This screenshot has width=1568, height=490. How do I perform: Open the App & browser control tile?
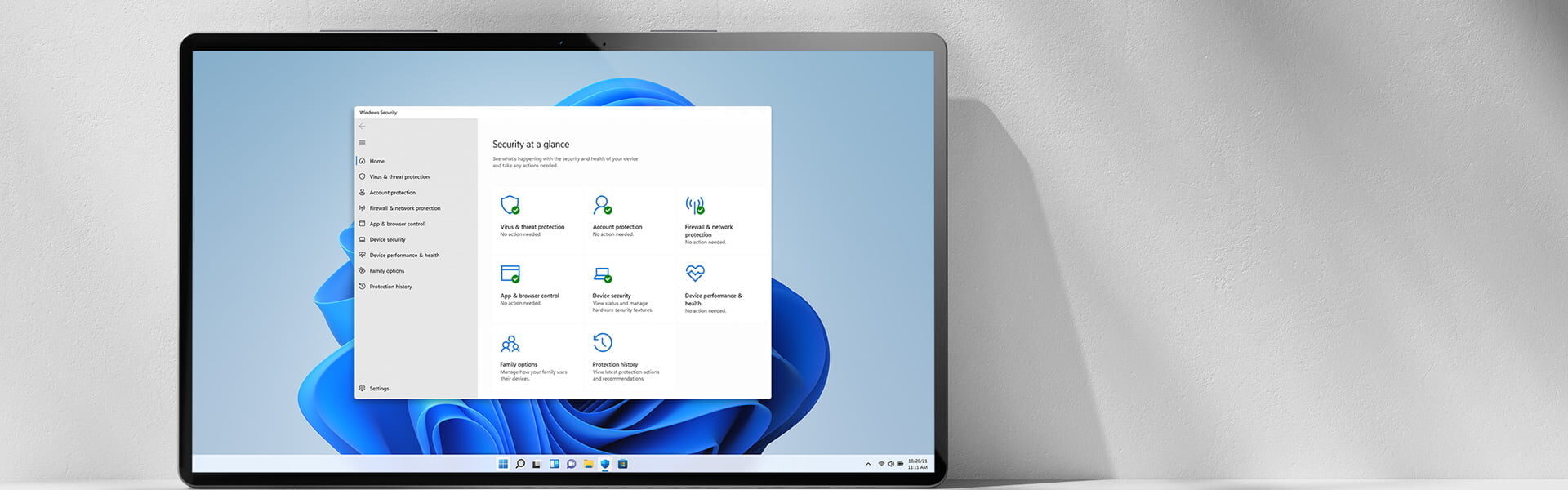click(537, 287)
